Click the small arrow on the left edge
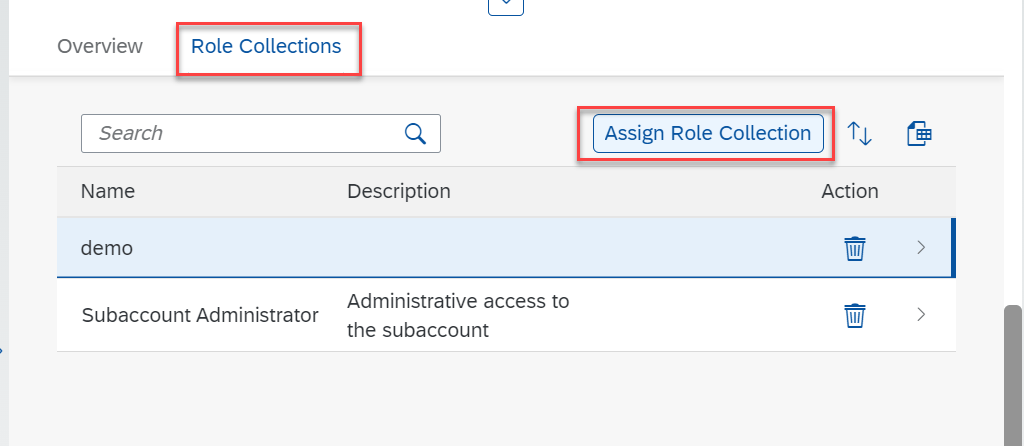 coord(3,351)
